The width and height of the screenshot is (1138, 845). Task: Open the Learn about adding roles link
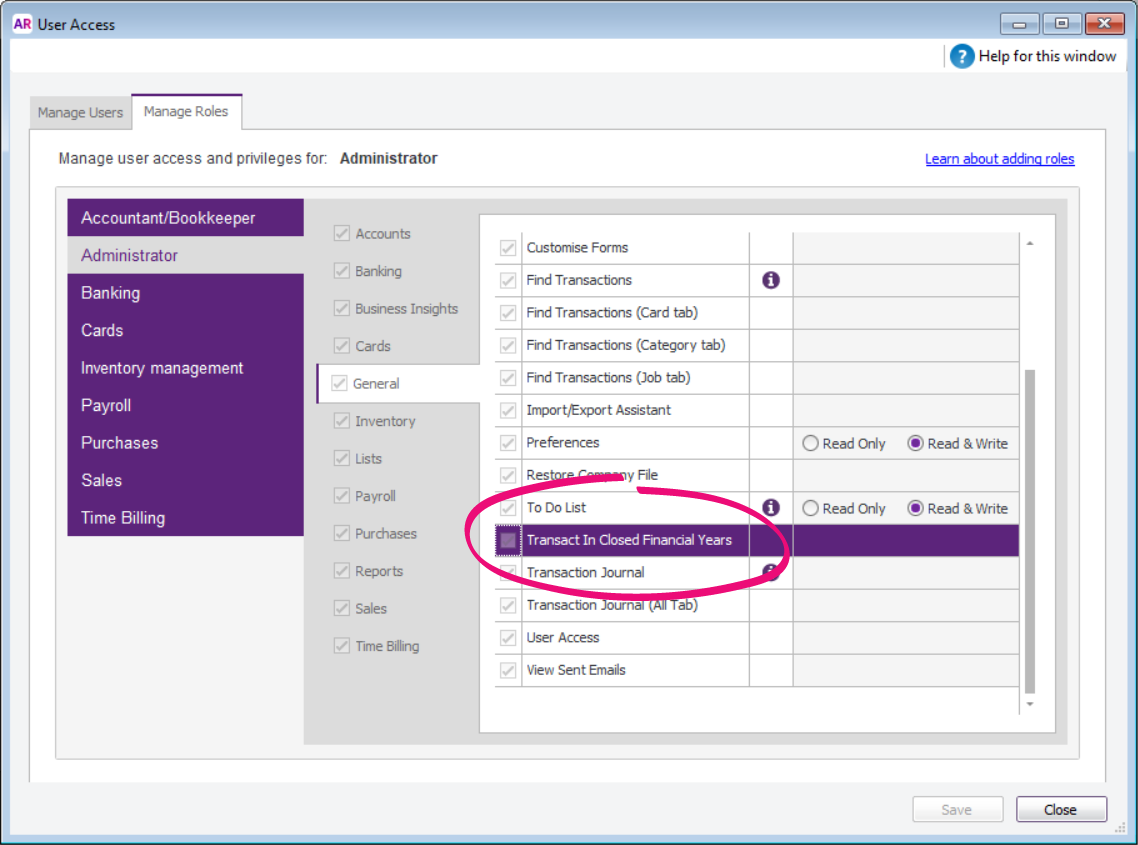point(999,159)
